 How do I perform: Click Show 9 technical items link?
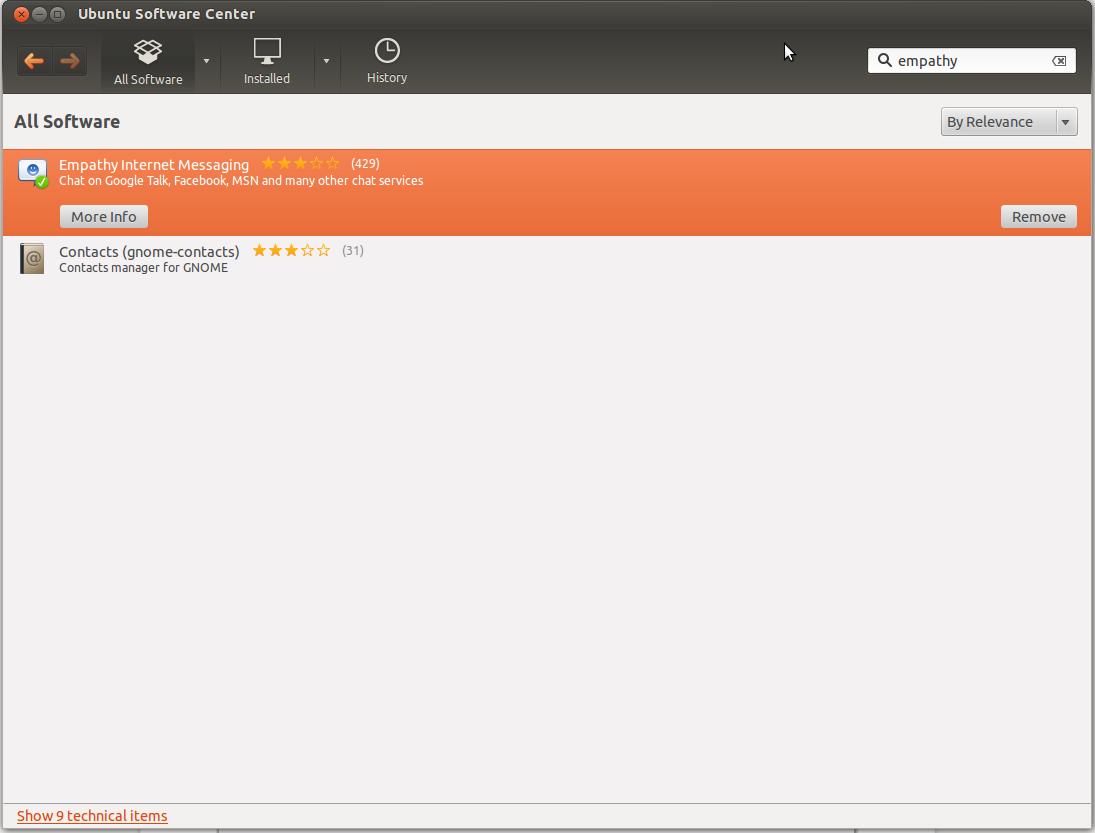tap(92, 816)
